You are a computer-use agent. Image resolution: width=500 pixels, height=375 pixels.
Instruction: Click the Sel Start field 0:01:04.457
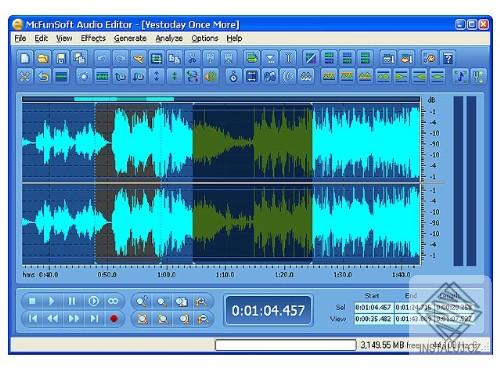tap(373, 307)
